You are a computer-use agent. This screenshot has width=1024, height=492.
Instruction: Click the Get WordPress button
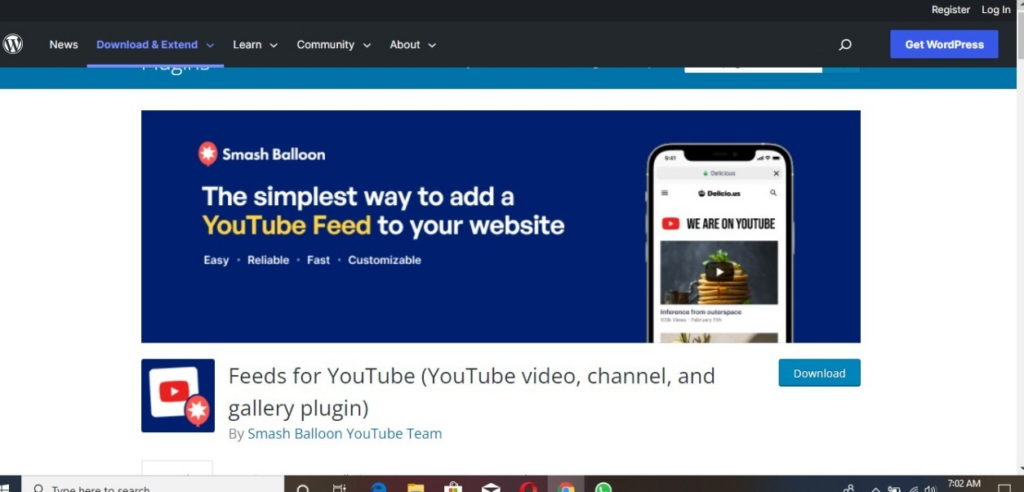pos(944,44)
